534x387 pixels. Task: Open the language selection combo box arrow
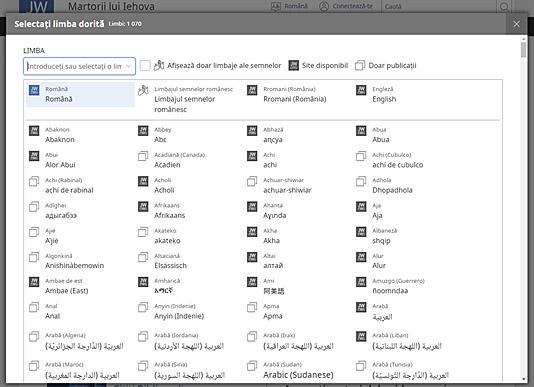[128, 66]
